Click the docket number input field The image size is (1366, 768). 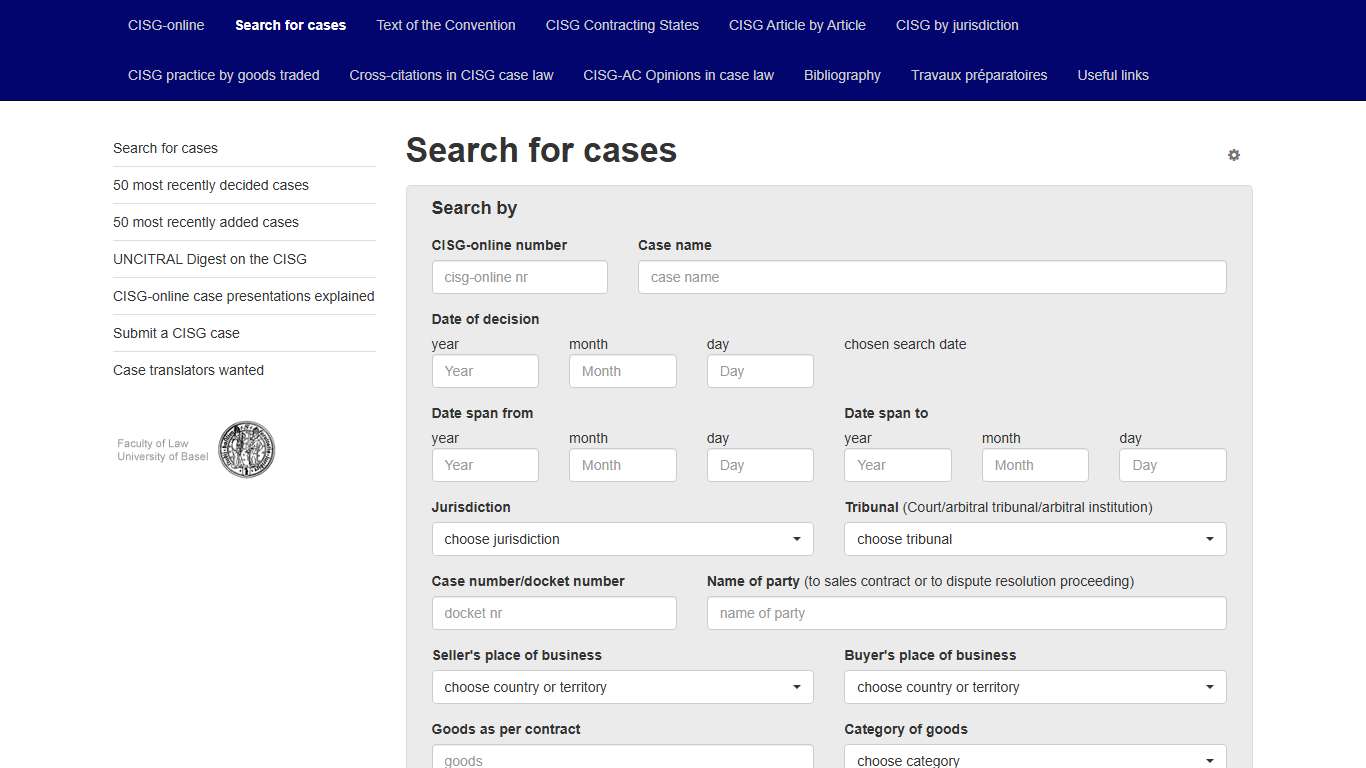(x=554, y=613)
